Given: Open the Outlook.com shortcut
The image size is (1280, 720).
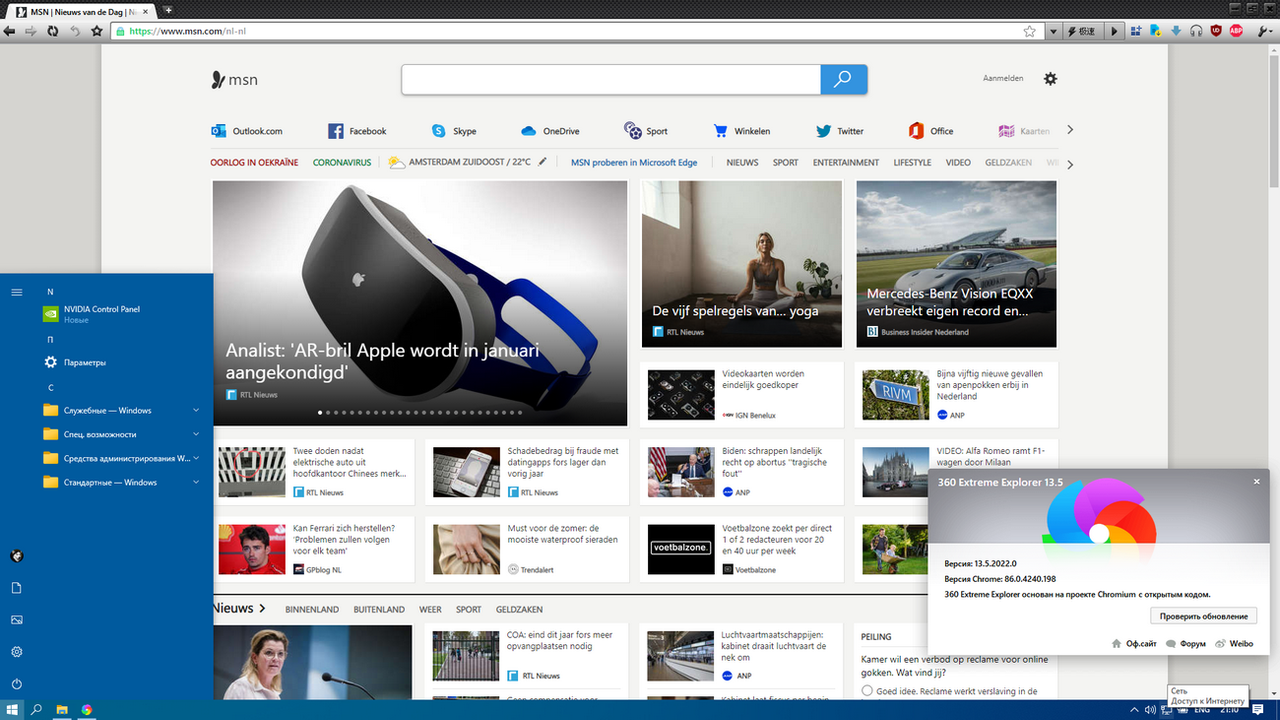Looking at the screenshot, I should 247,131.
